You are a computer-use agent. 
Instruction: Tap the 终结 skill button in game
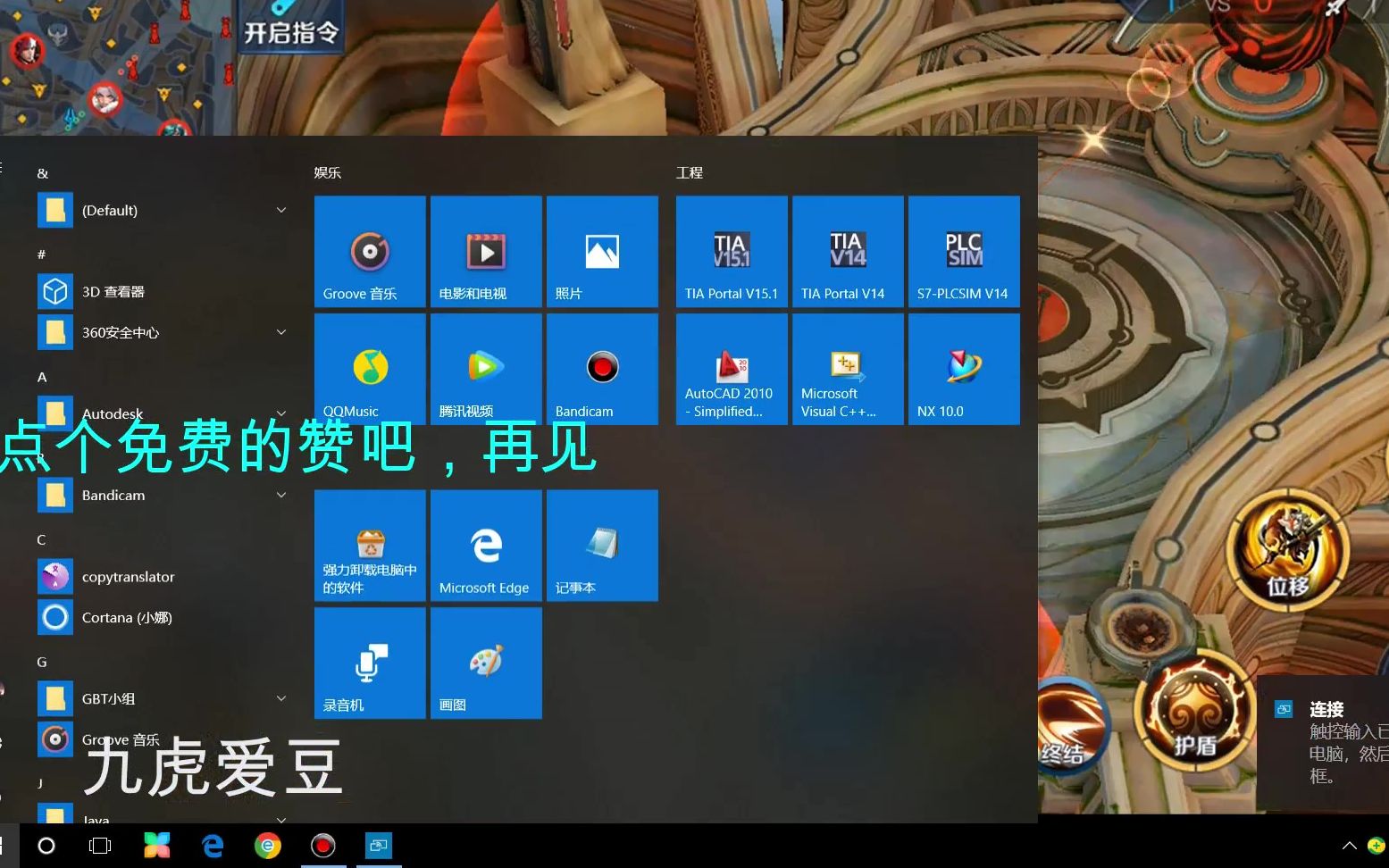(1070, 728)
